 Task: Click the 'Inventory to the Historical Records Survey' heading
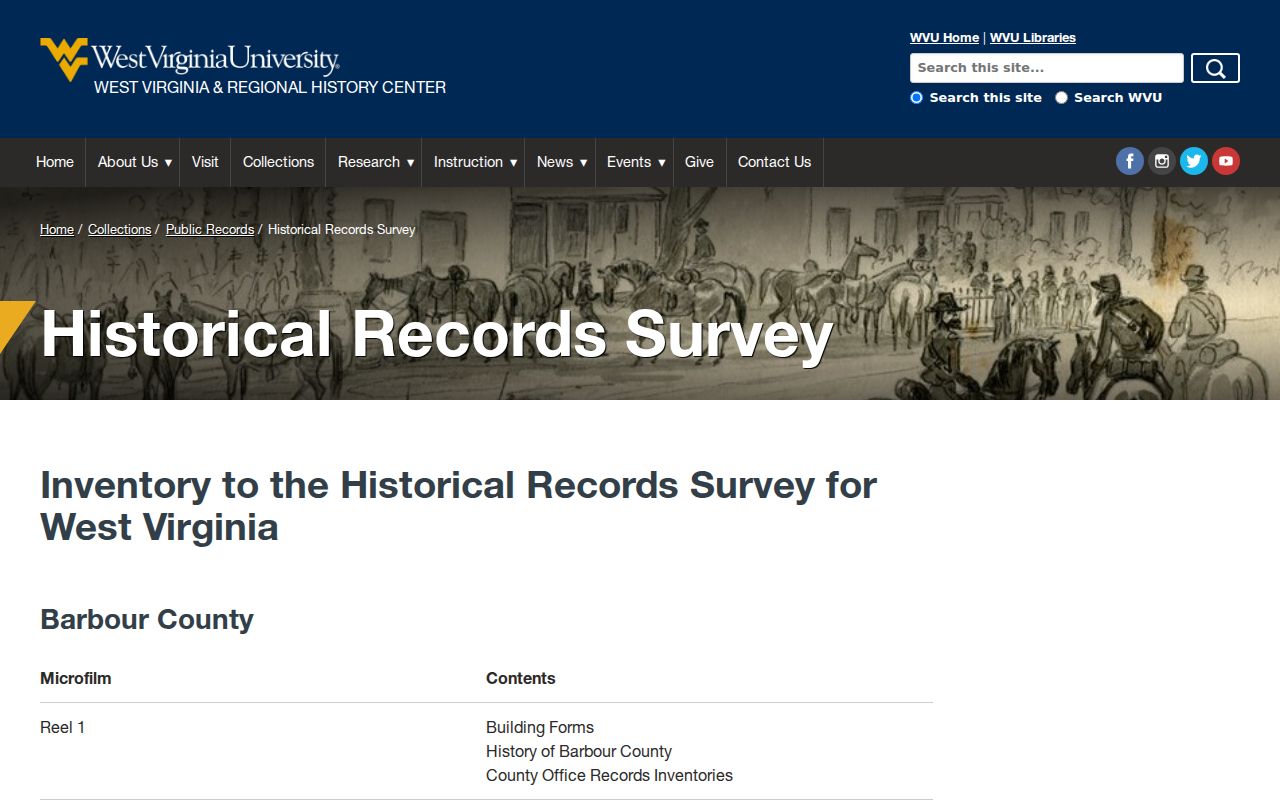click(459, 506)
